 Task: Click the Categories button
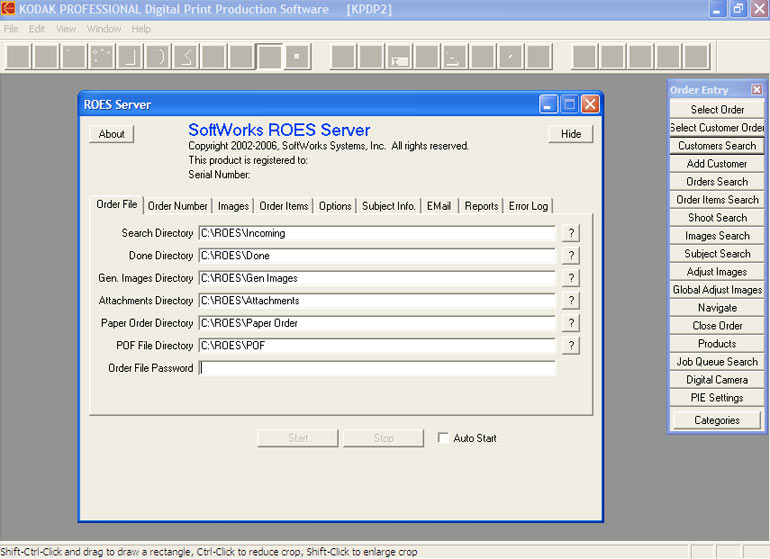click(717, 420)
